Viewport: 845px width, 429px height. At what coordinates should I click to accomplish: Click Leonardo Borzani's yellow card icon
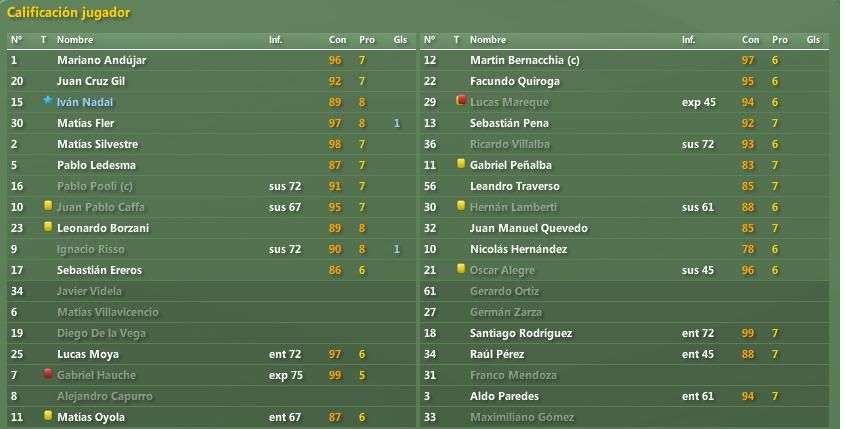pyautogui.click(x=48, y=226)
